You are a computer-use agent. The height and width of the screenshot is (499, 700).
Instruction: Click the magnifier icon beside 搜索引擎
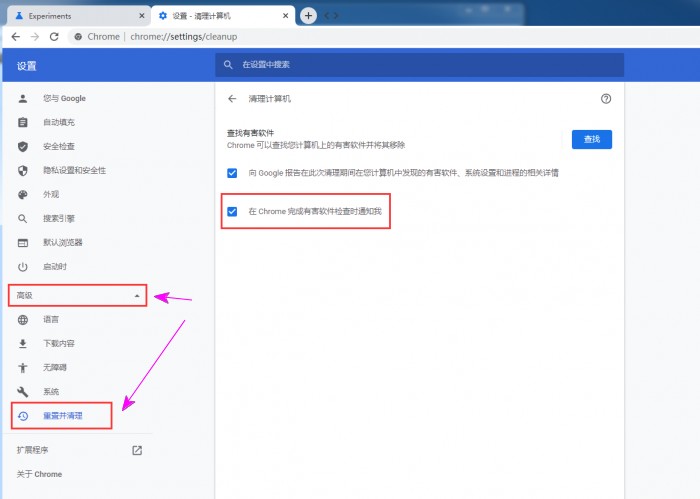click(x=23, y=219)
